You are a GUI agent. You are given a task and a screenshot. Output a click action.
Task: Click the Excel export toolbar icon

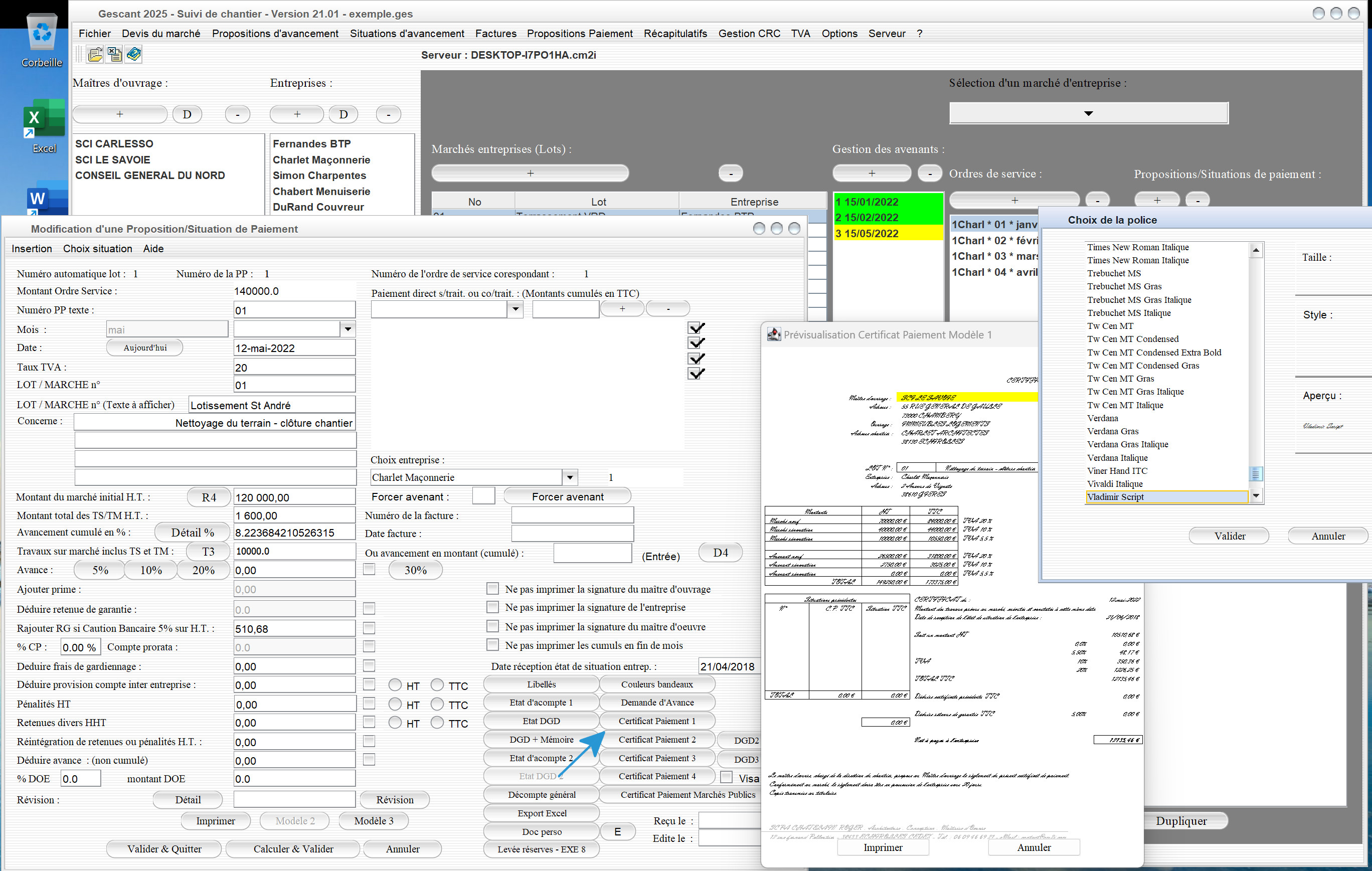pos(114,55)
